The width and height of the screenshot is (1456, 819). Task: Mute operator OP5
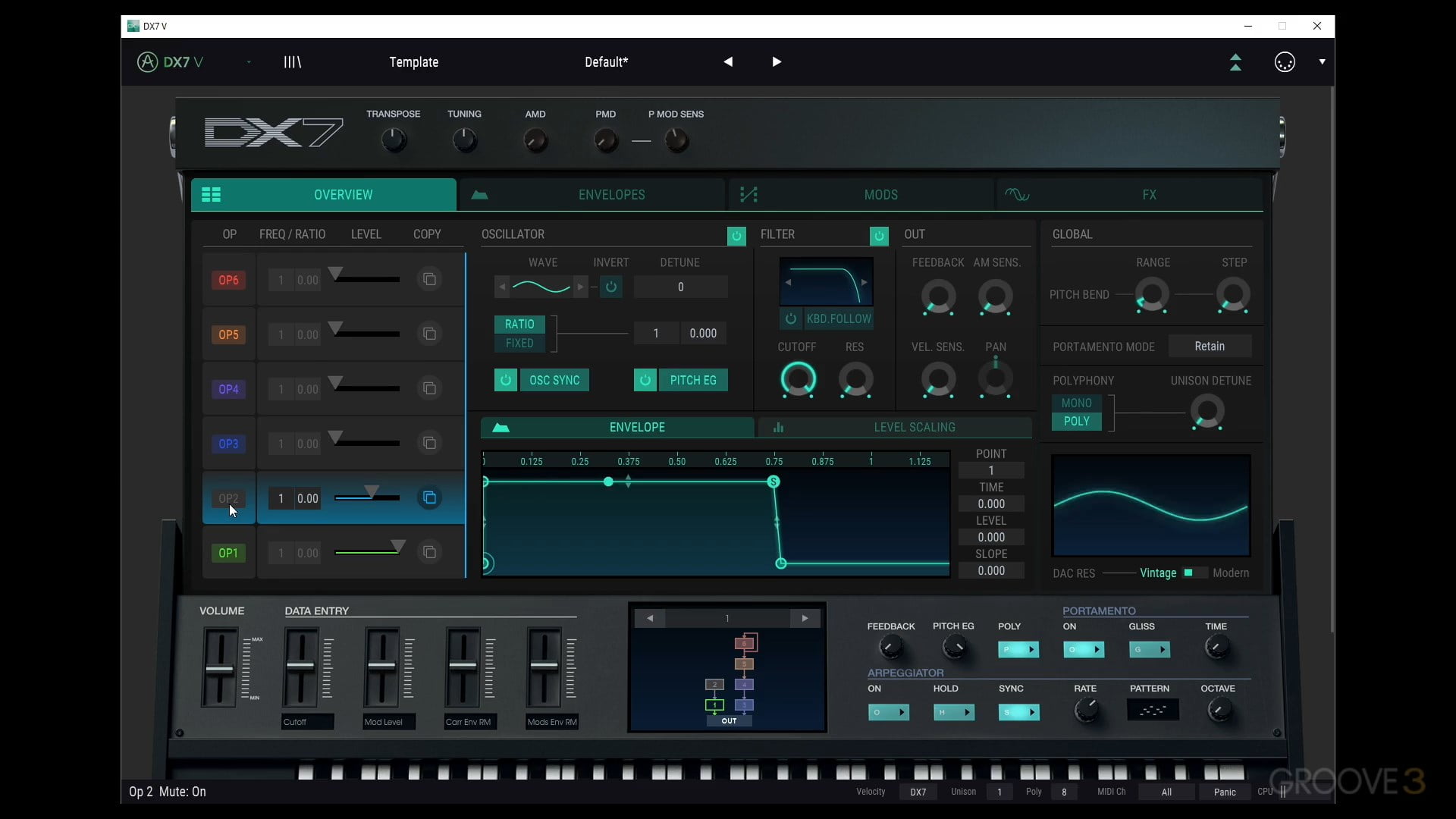pyautogui.click(x=228, y=334)
